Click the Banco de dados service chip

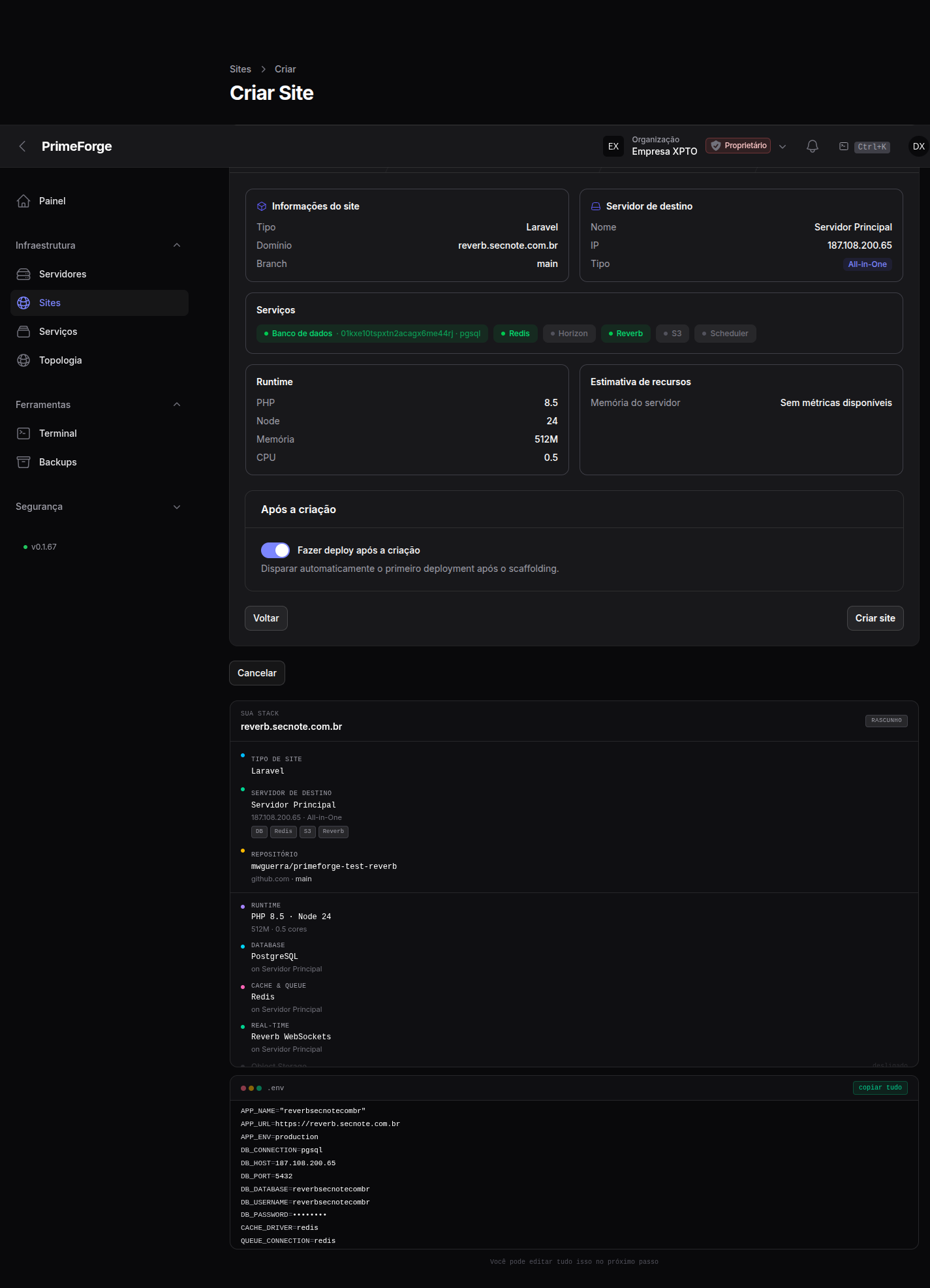tap(372, 334)
